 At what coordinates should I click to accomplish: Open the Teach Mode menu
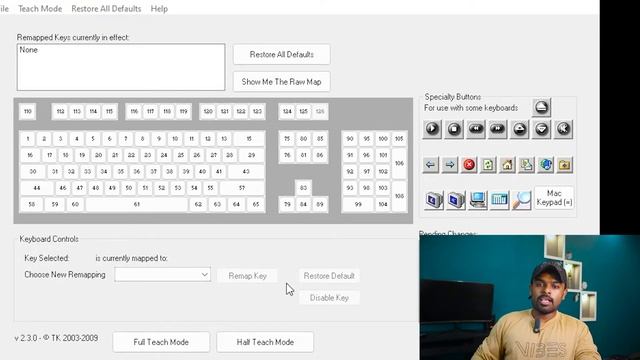pyautogui.click(x=40, y=9)
